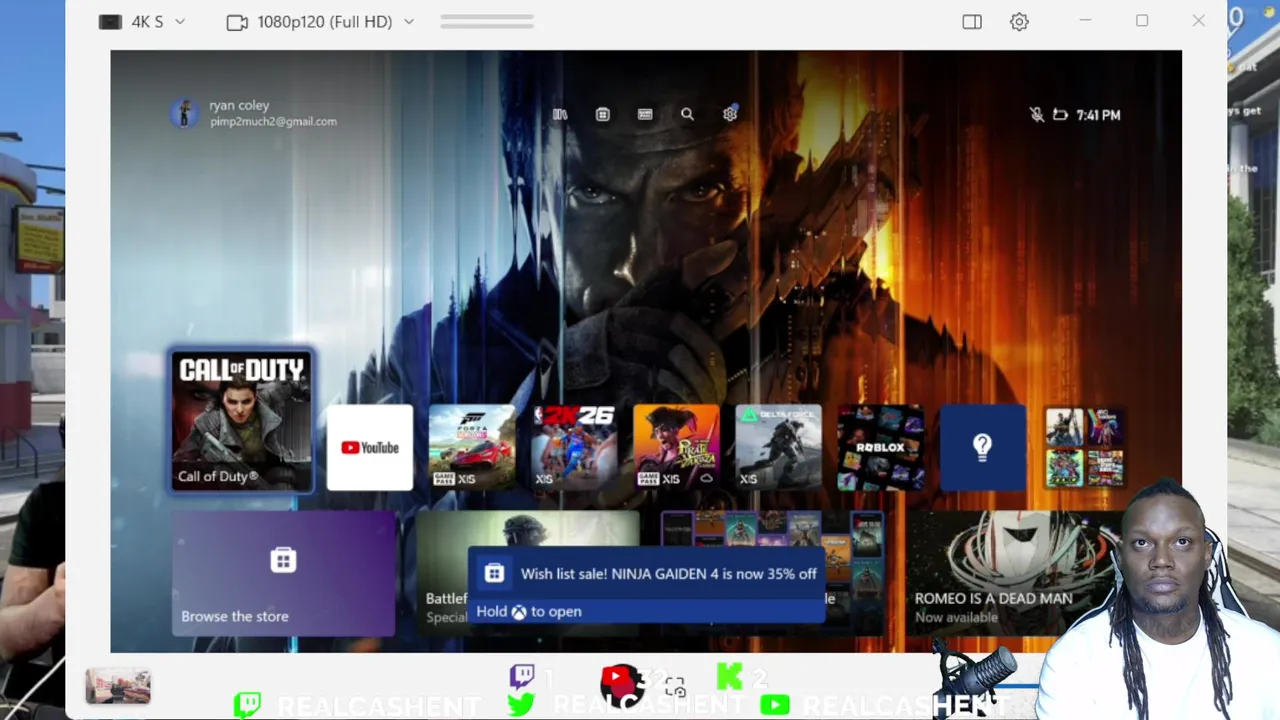Select Browse the store card

coord(284,573)
